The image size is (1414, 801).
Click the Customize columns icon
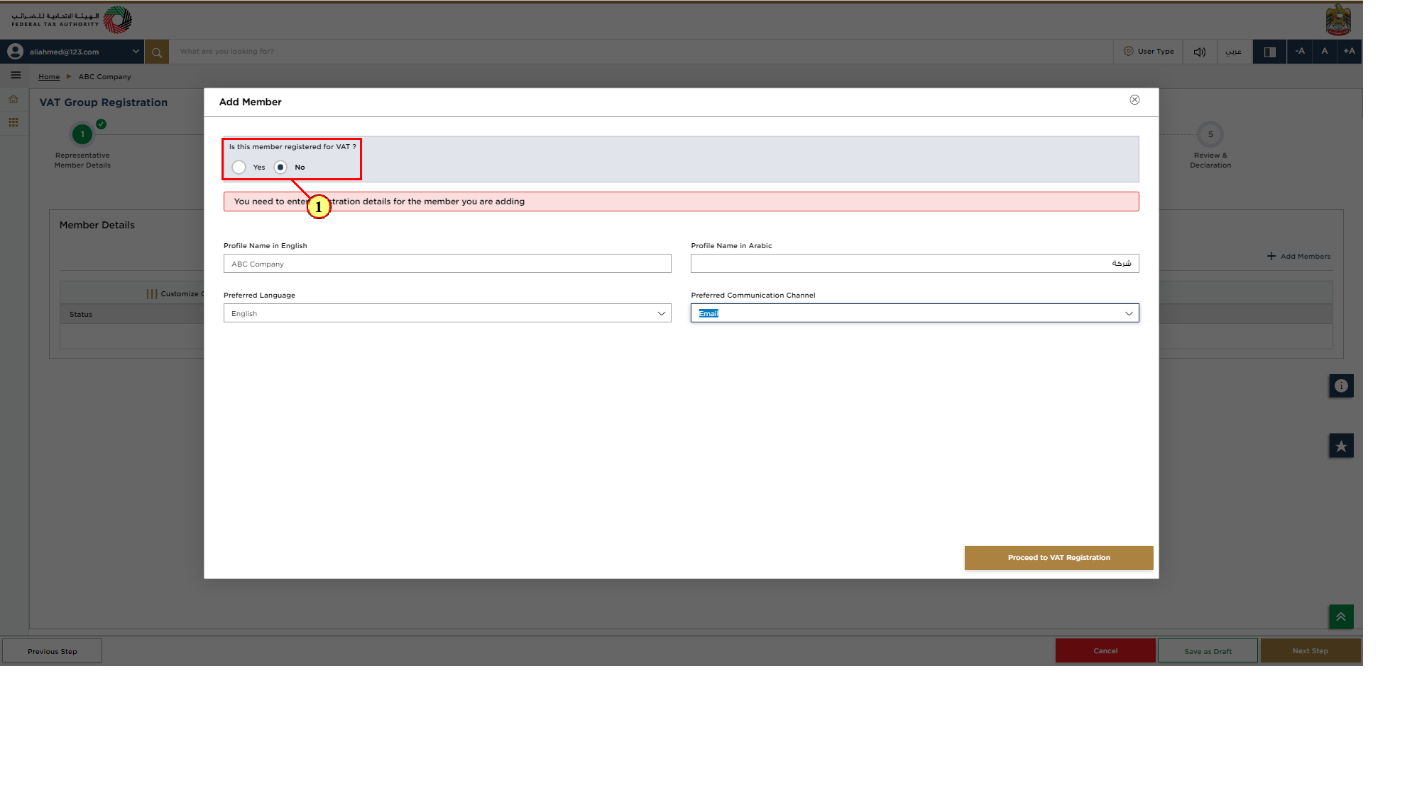coord(152,294)
